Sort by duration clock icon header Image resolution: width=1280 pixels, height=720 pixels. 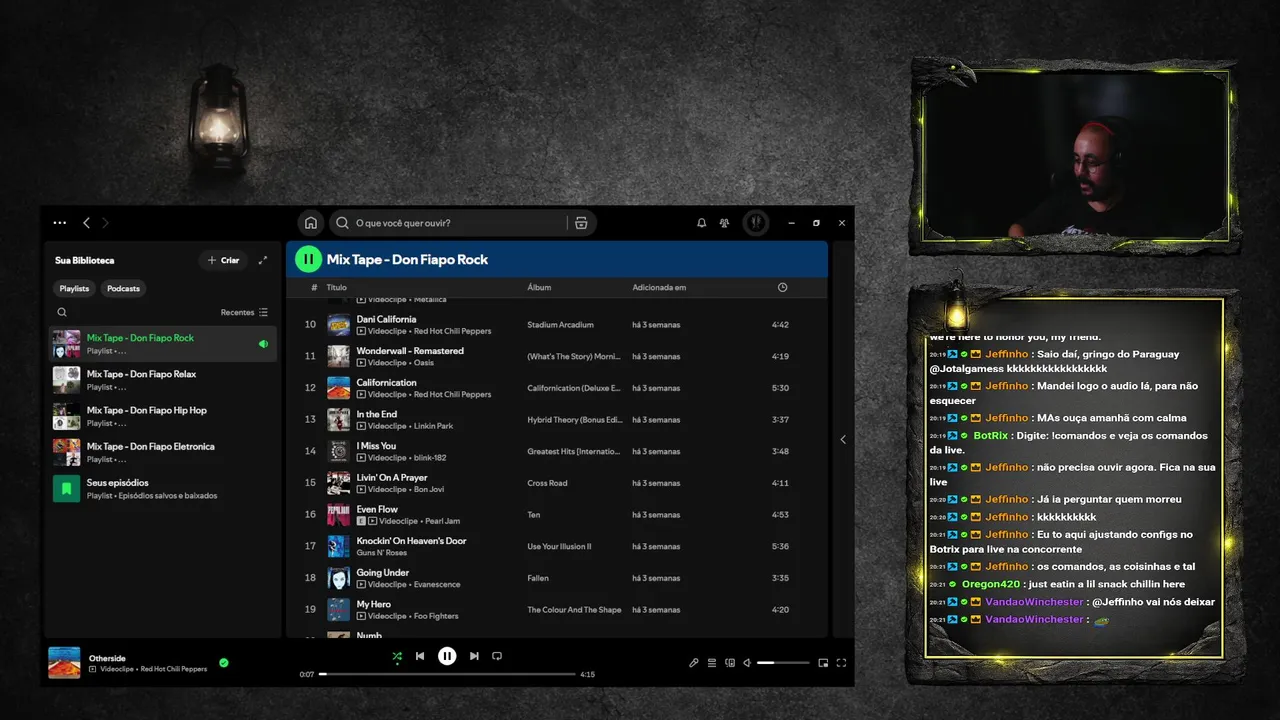coord(782,287)
